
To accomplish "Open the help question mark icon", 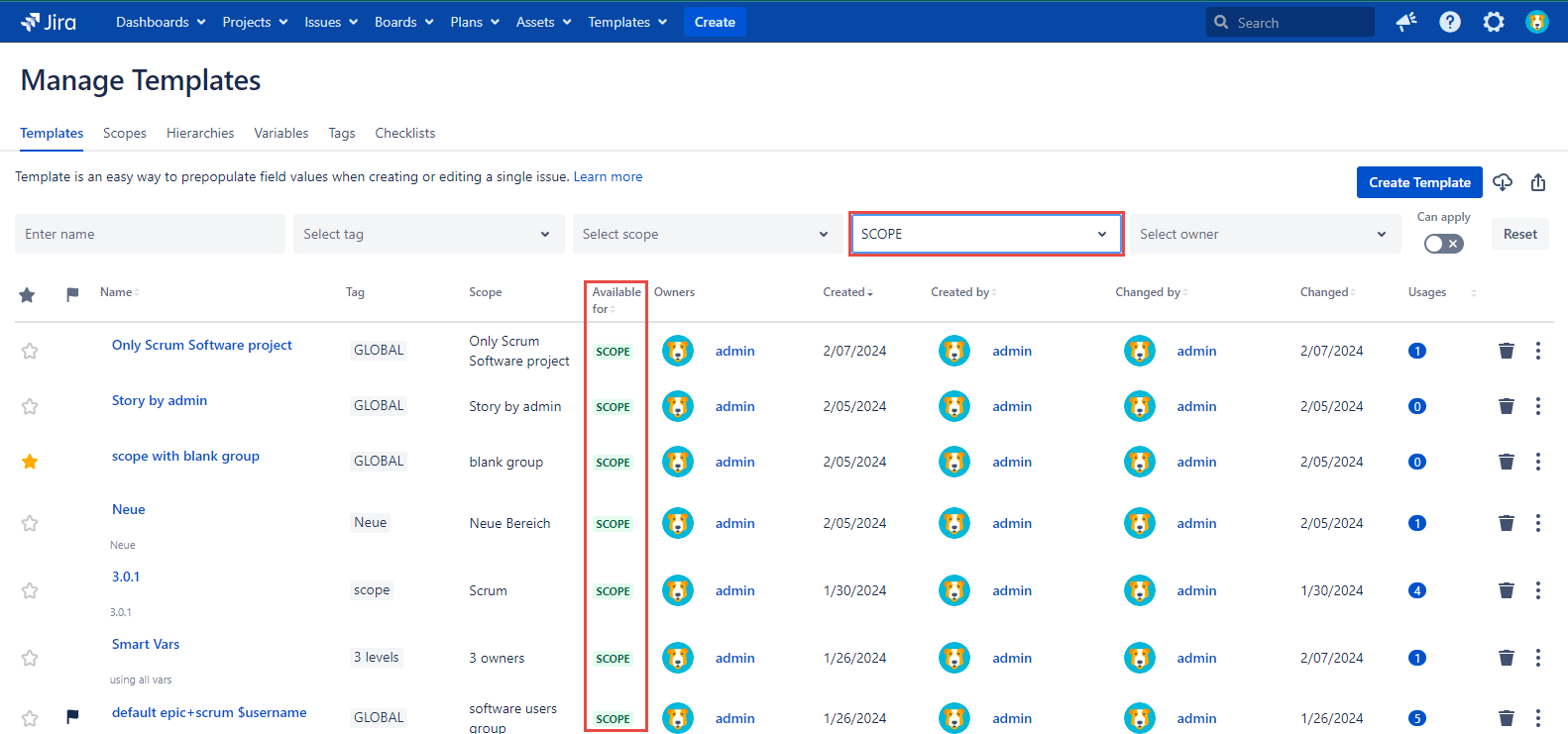I will tap(1450, 22).
